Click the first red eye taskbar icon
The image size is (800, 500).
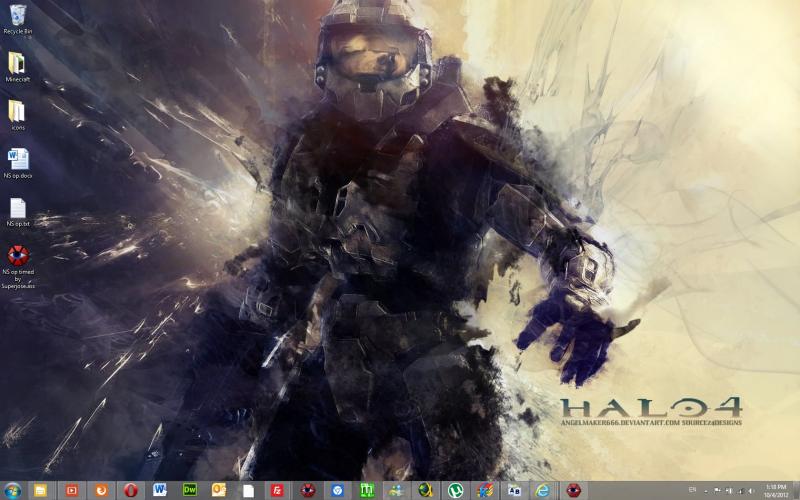307,491
